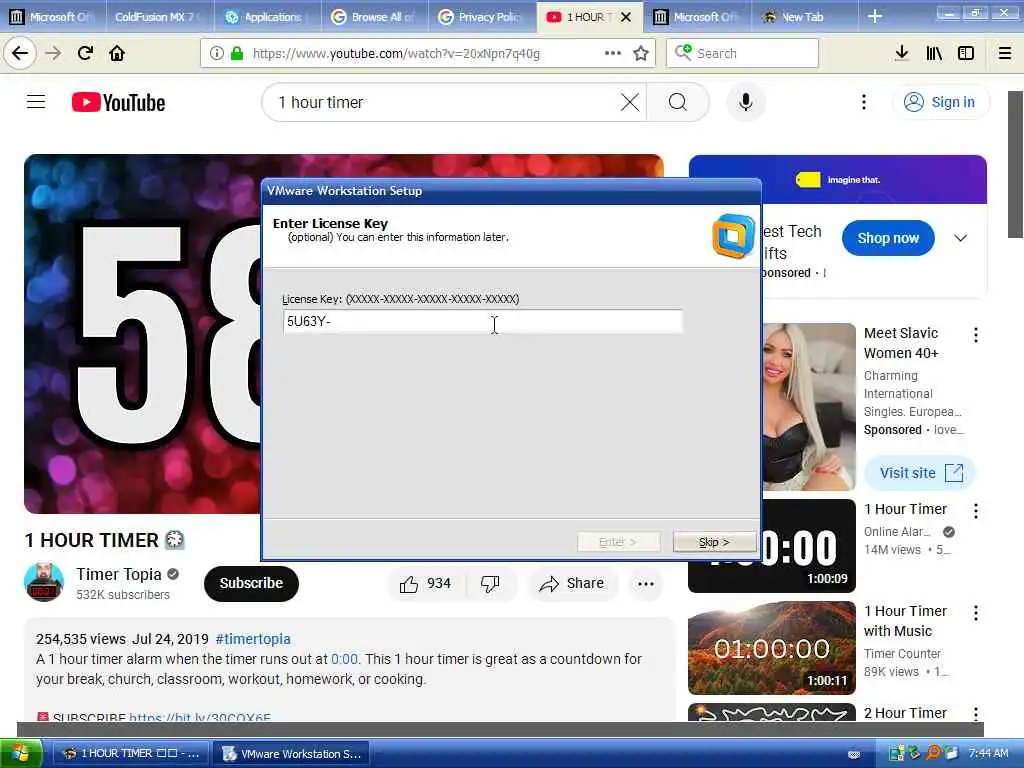Click into the License Key field
Viewport: 1024px width, 768px height.
(x=483, y=321)
